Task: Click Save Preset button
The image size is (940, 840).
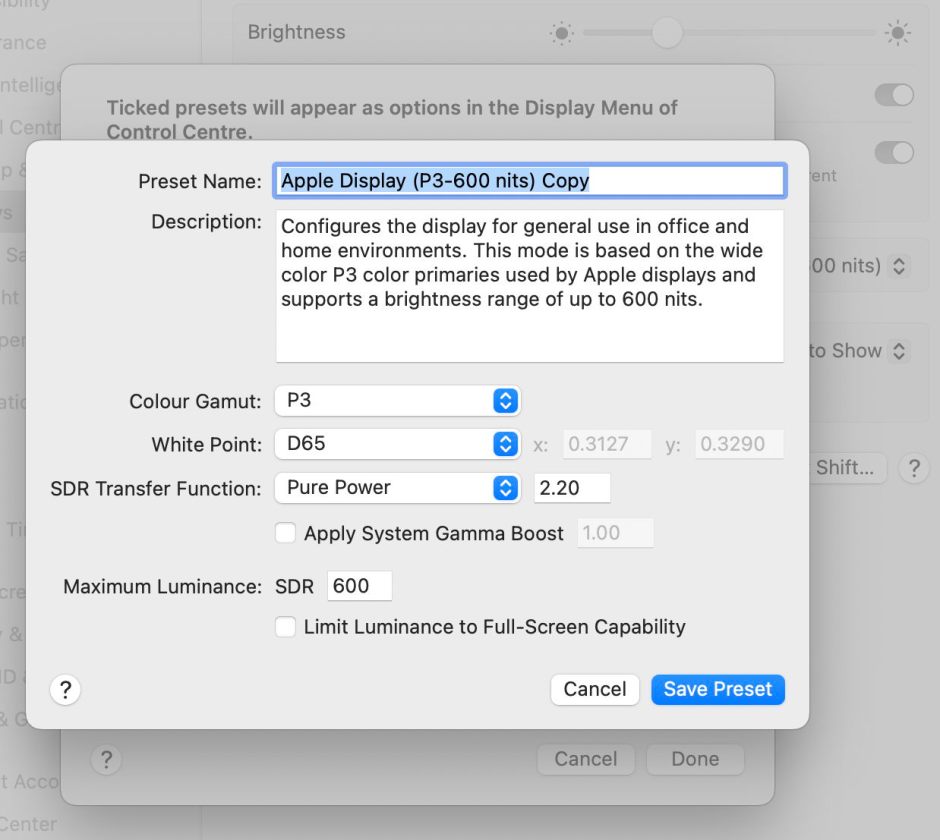Action: pos(718,690)
